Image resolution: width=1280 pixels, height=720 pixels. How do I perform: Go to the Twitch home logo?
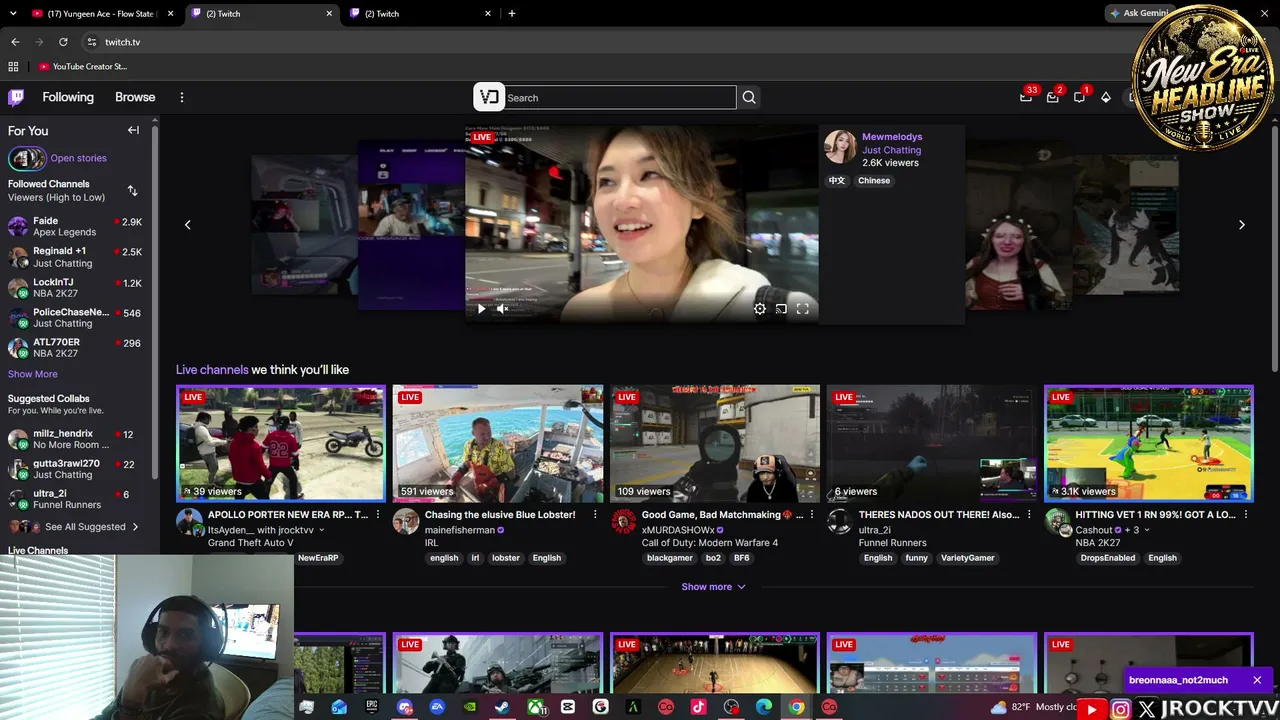(x=16, y=97)
